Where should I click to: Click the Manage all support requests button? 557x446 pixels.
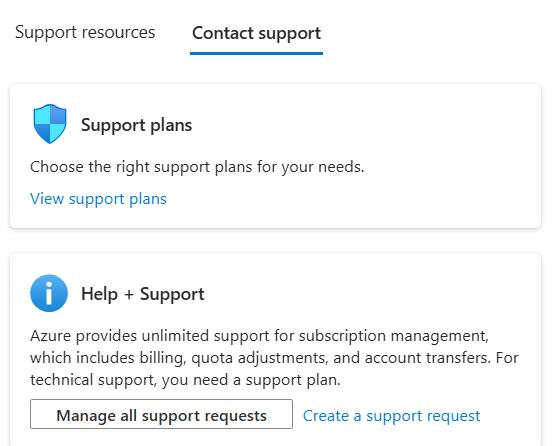point(161,414)
